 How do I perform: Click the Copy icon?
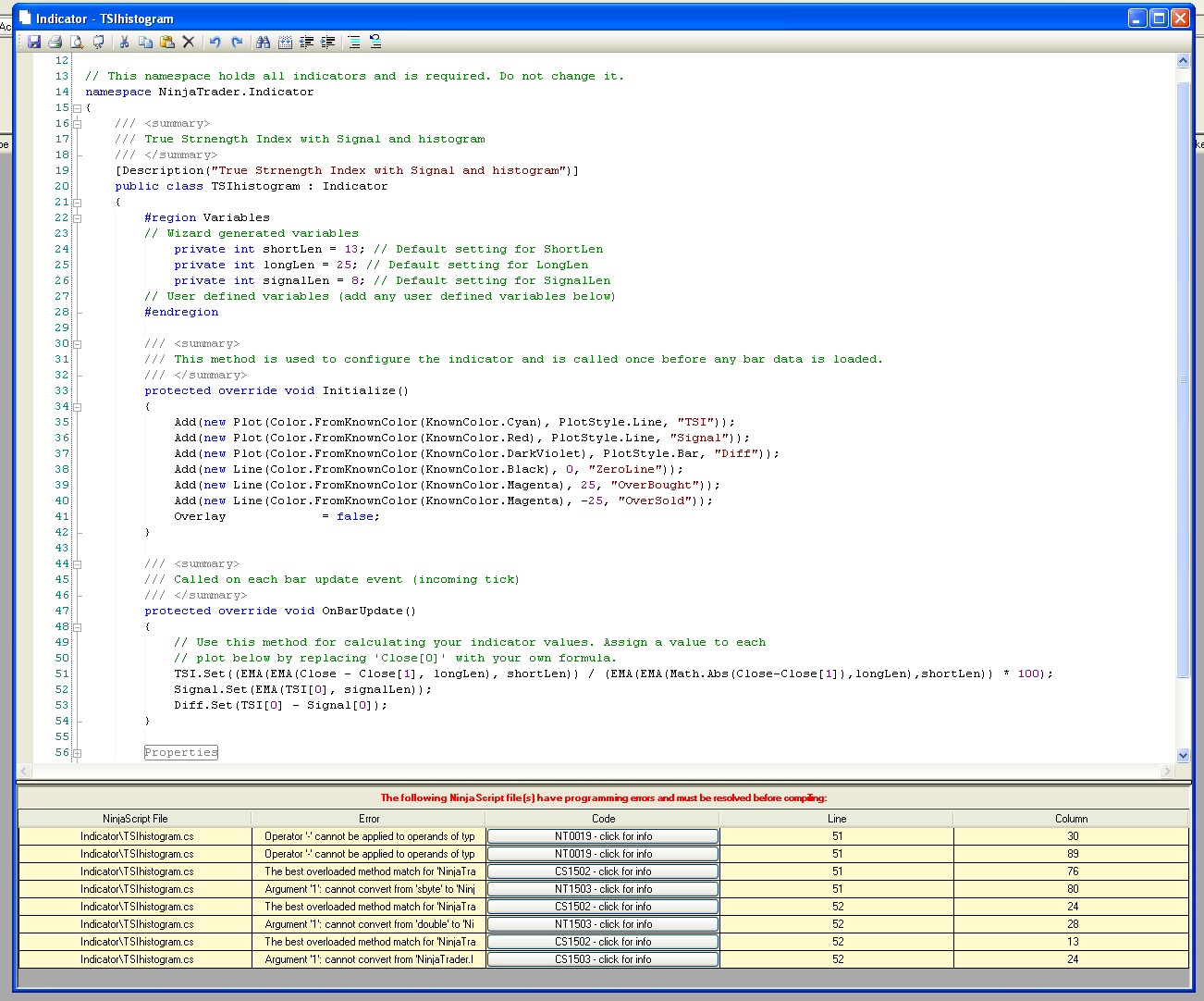click(x=145, y=42)
